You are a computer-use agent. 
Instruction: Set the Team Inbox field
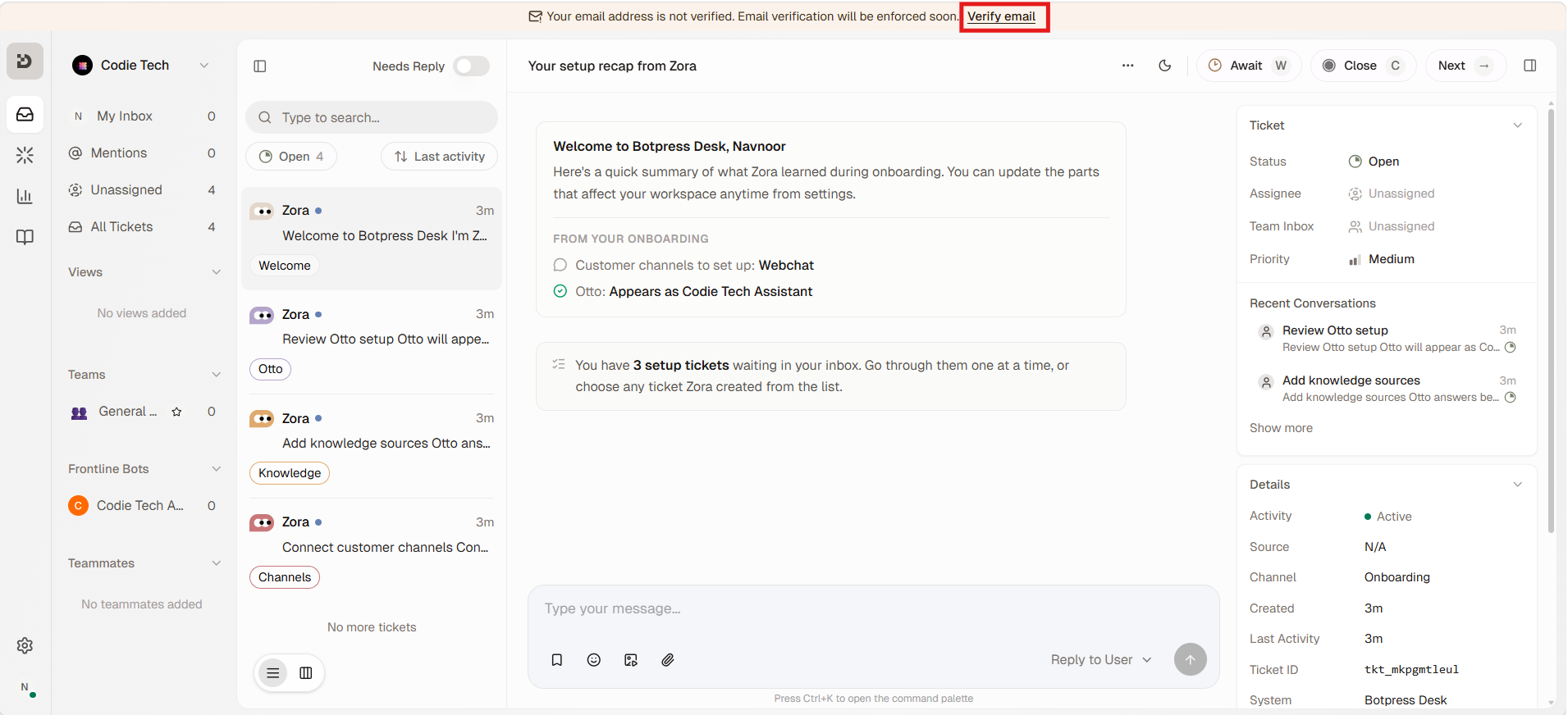(1392, 226)
